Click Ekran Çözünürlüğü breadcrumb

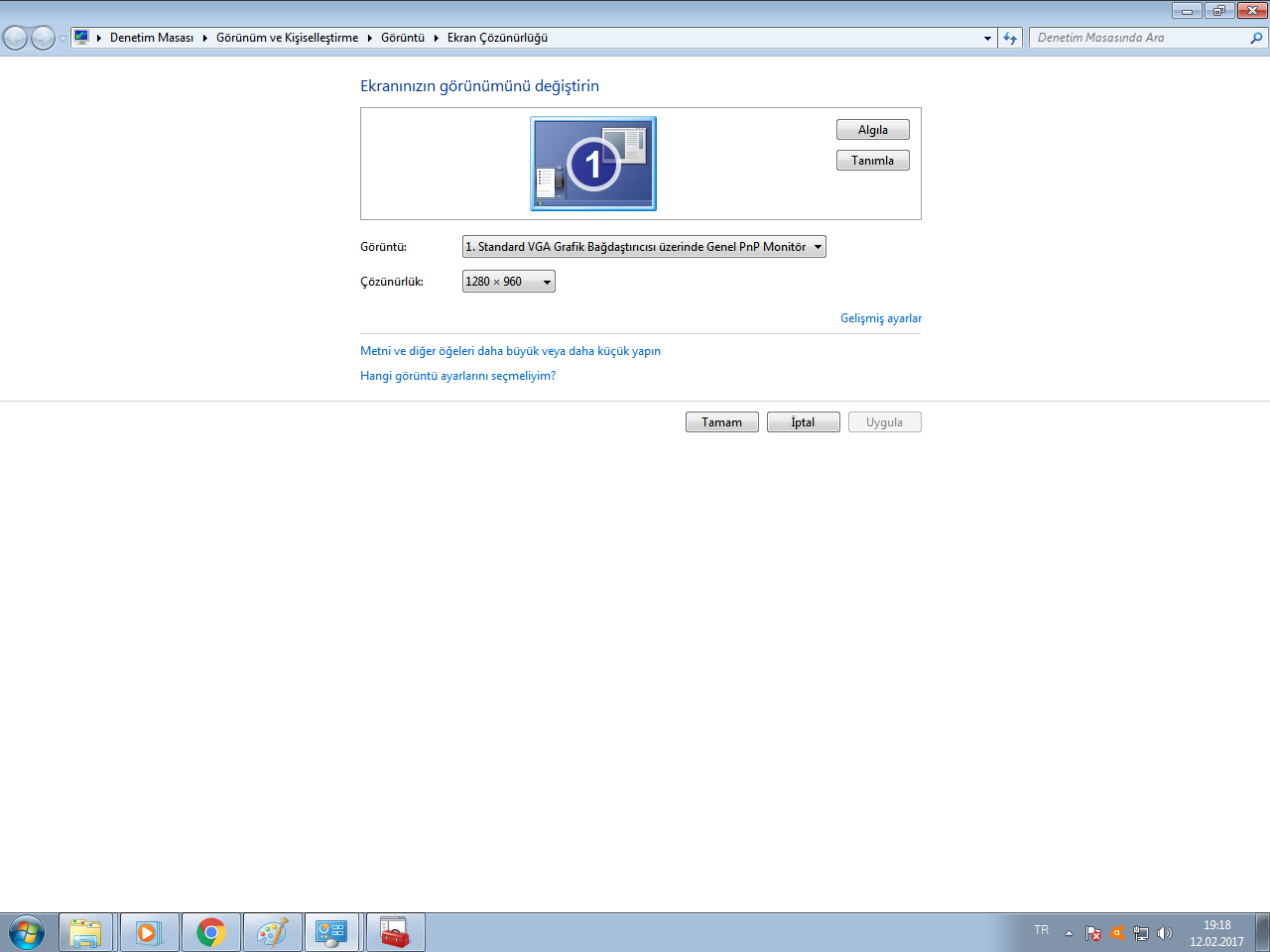497,38
